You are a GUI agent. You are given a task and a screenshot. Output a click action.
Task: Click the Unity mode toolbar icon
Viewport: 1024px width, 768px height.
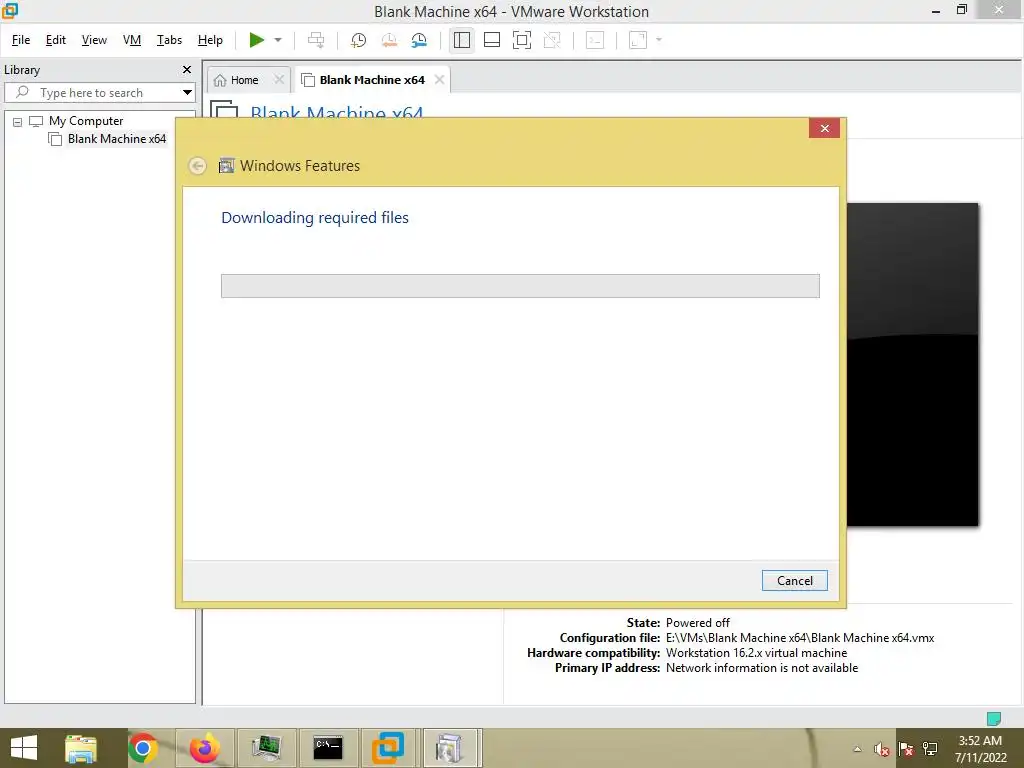(x=552, y=40)
